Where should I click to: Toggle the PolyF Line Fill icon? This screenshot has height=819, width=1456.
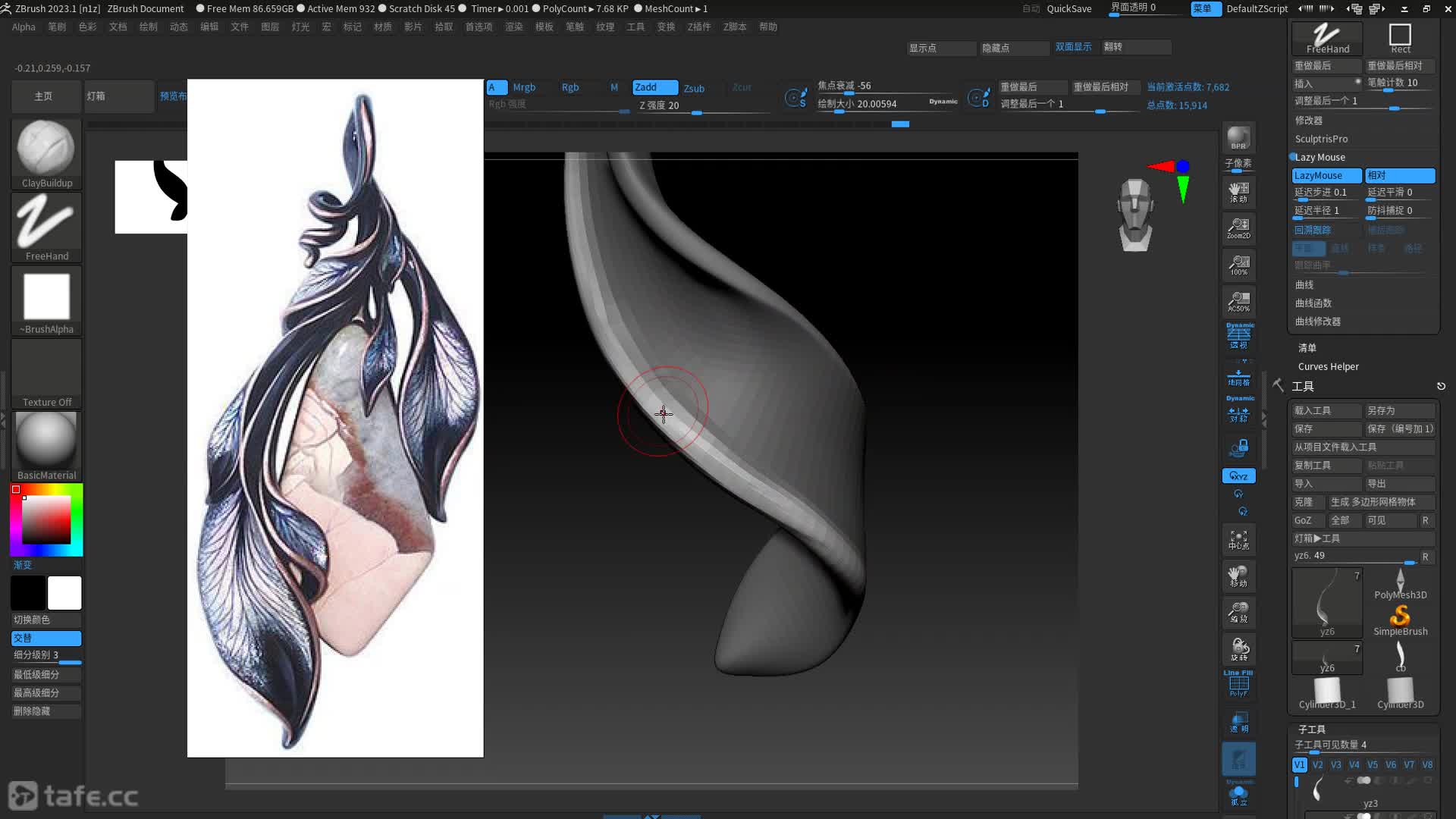point(1238,684)
